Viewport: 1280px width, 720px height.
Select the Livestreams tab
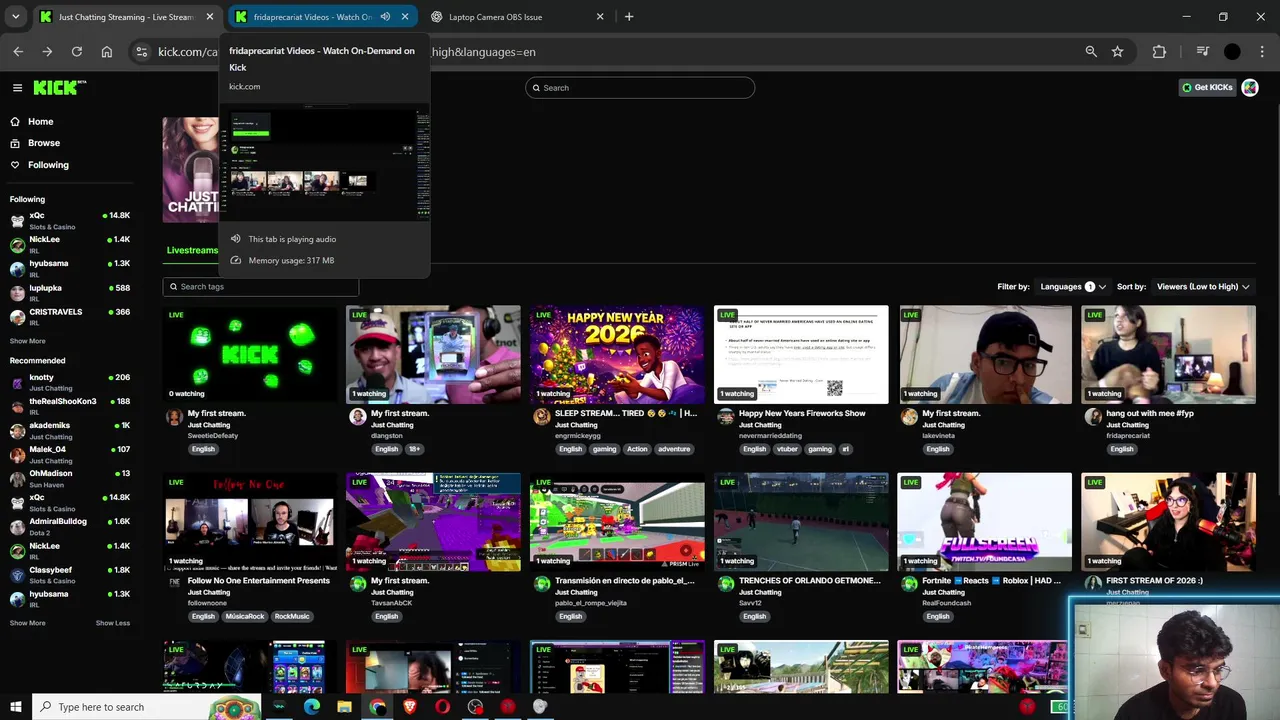[x=192, y=250]
